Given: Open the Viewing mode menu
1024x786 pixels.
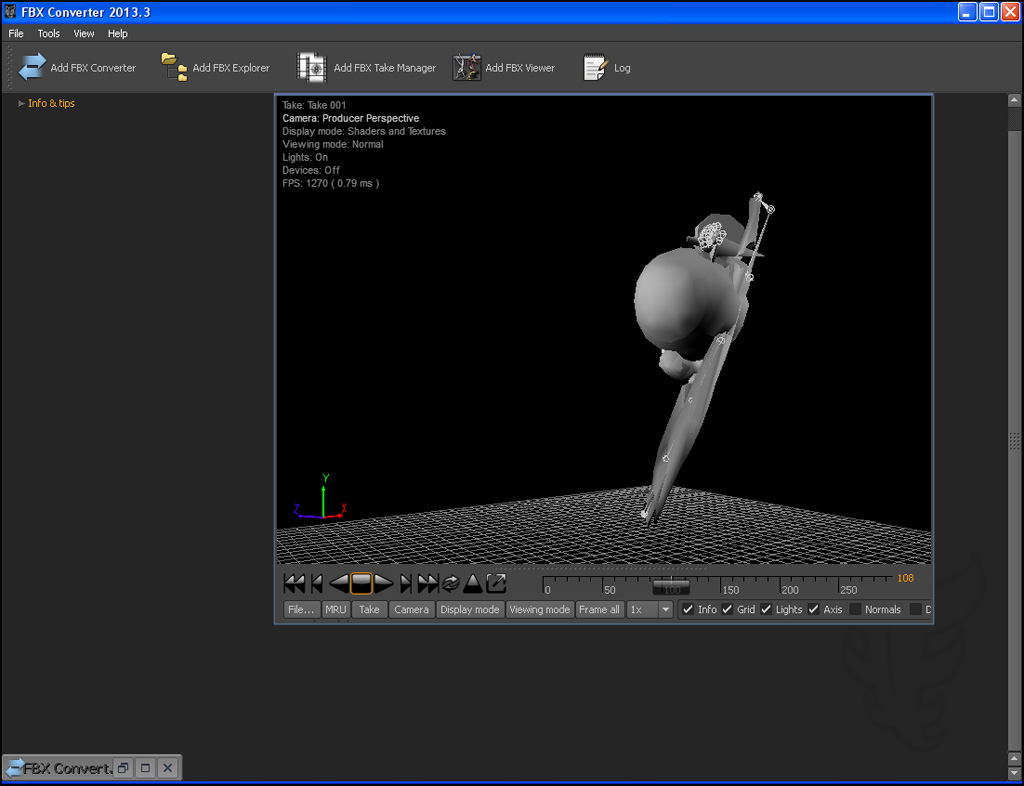Looking at the screenshot, I should [x=539, y=609].
